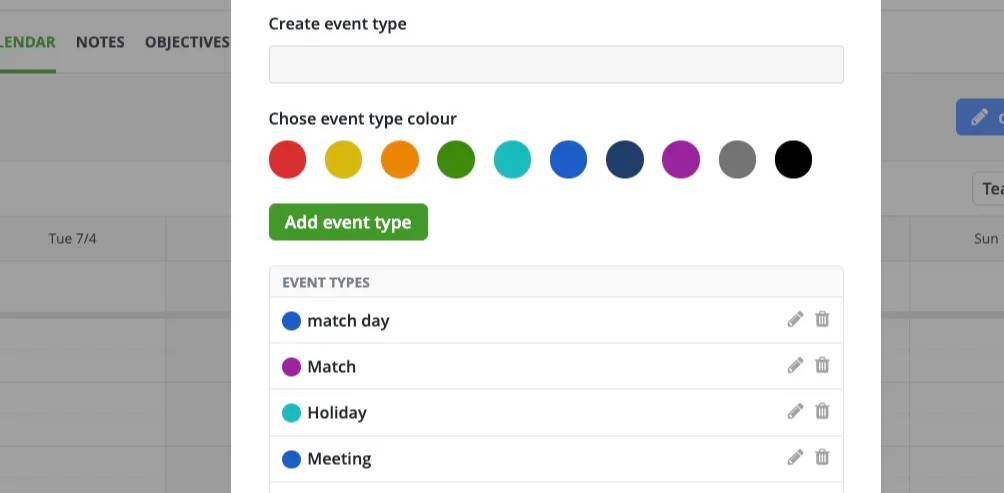1004x493 pixels.
Task: Delete the Match event type
Action: pos(822,365)
